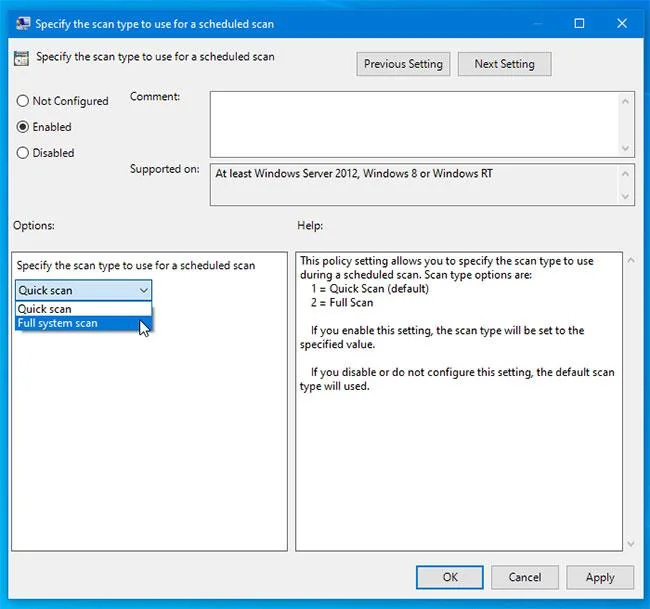Click the 'Comment:' label
This screenshot has height=609, width=650.
[155, 97]
